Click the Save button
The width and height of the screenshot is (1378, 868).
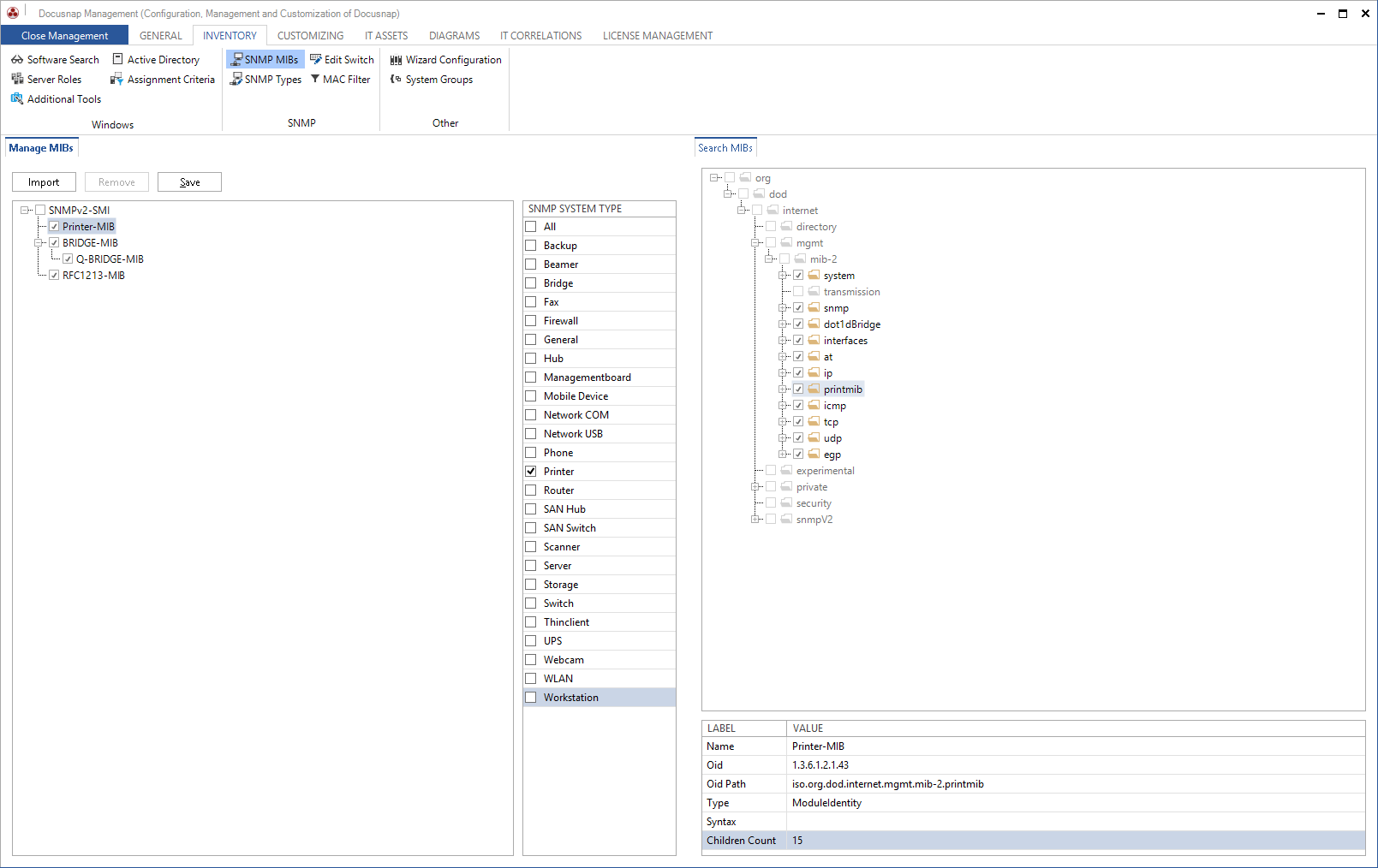[x=189, y=181]
